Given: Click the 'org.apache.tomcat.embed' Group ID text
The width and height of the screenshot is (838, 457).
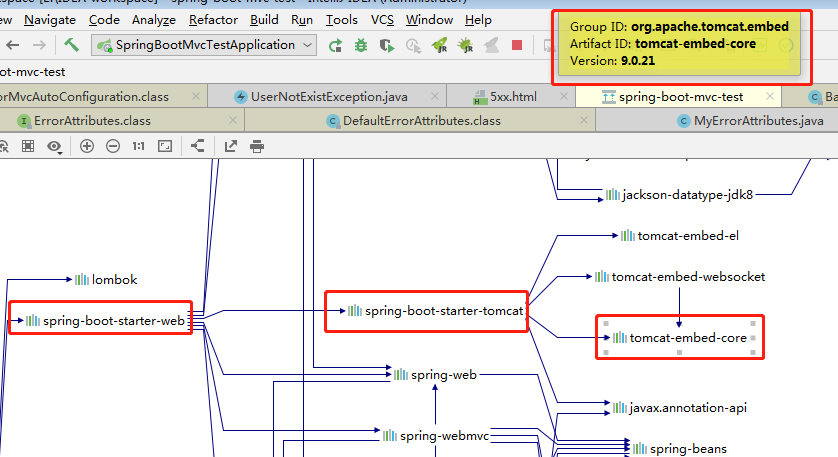Looking at the screenshot, I should tap(710, 26).
